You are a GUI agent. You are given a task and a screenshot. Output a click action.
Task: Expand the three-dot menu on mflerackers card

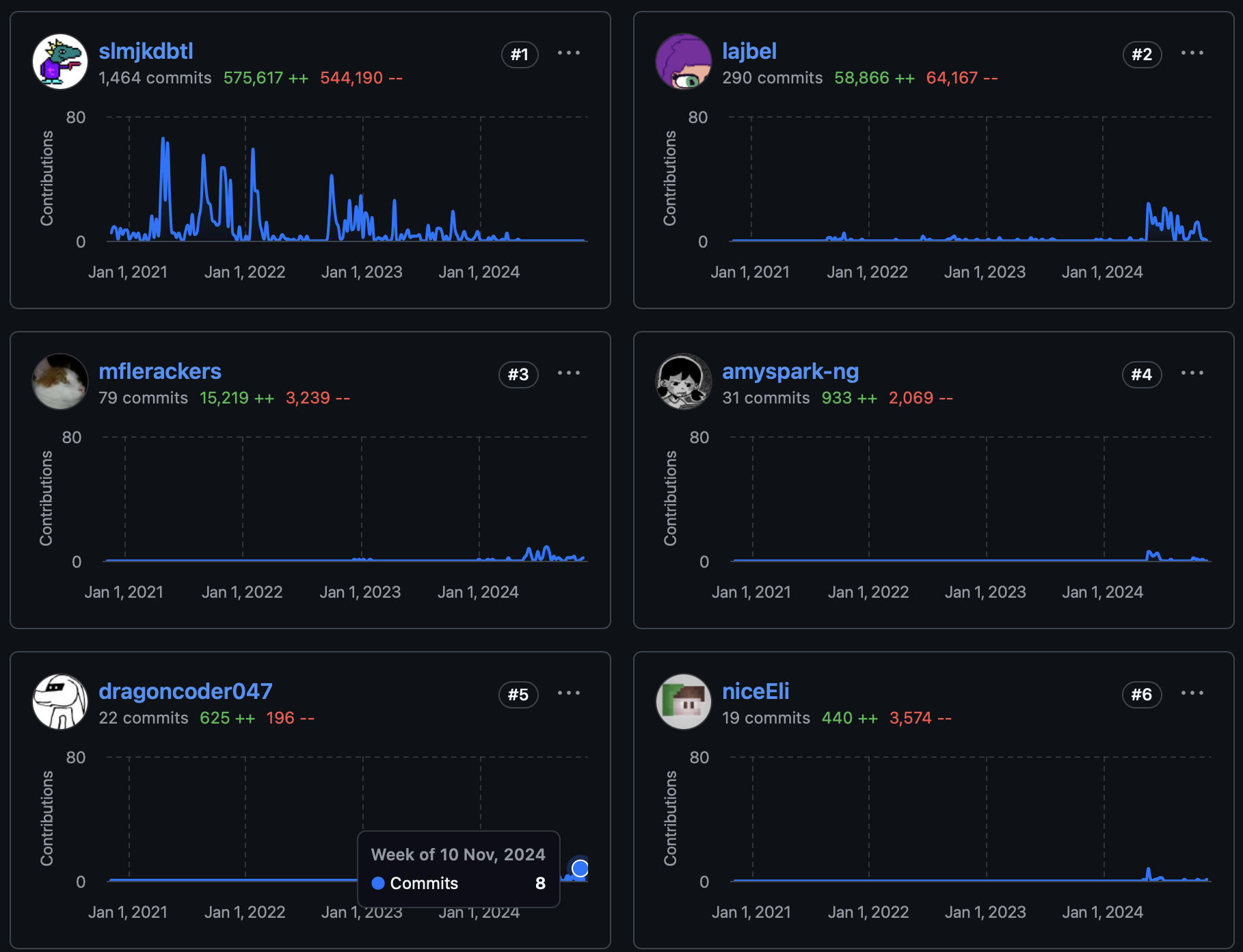568,373
